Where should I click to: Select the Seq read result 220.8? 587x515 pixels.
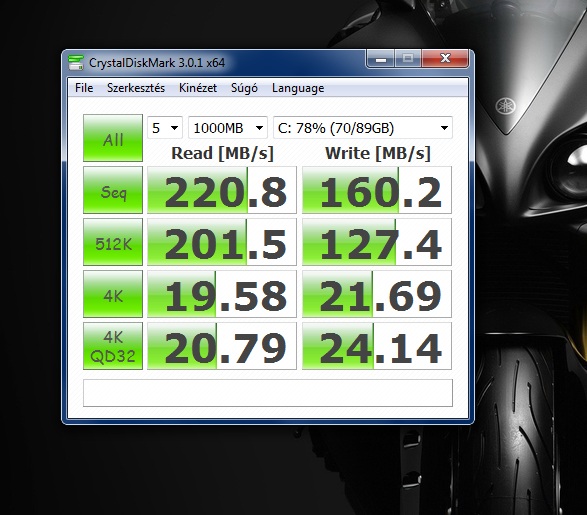coord(222,190)
